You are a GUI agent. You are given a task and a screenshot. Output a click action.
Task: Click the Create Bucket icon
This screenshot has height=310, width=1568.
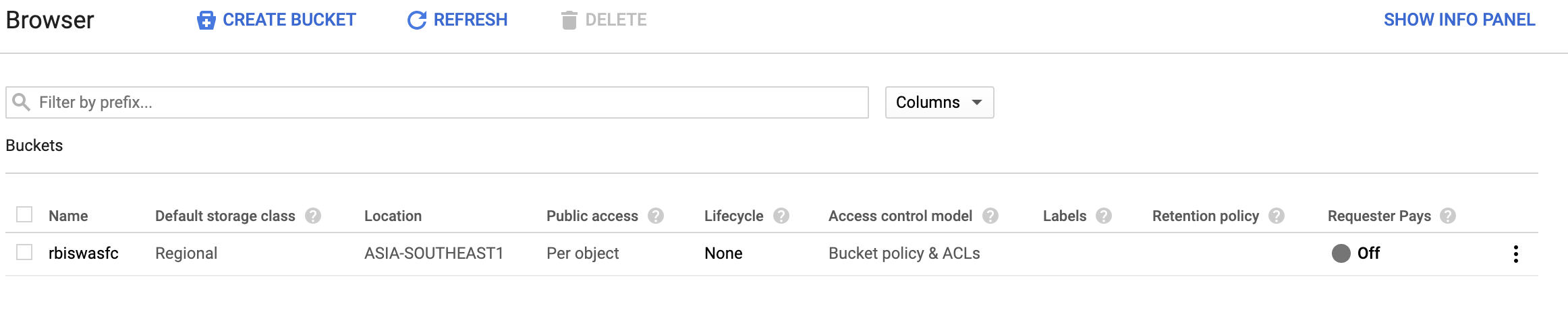coord(206,20)
